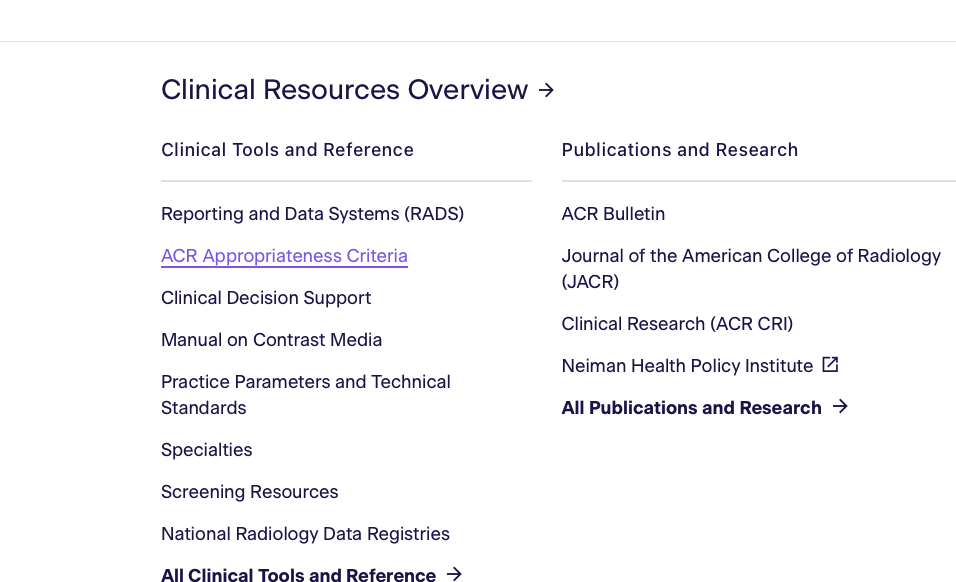View All Clinical Tools and Reference text link
The height and width of the screenshot is (582, 956).
(x=298, y=575)
